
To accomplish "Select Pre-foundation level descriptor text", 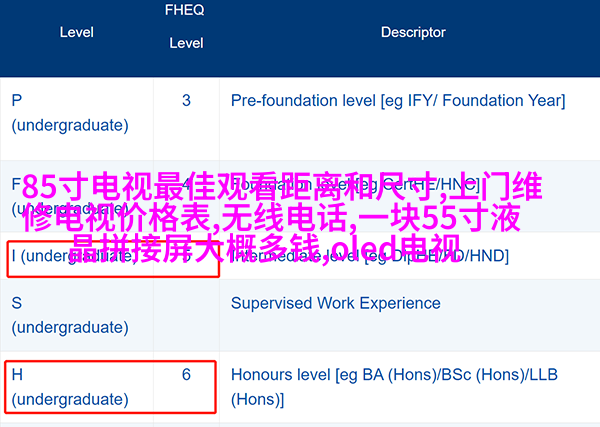I will (x=398, y=101).
